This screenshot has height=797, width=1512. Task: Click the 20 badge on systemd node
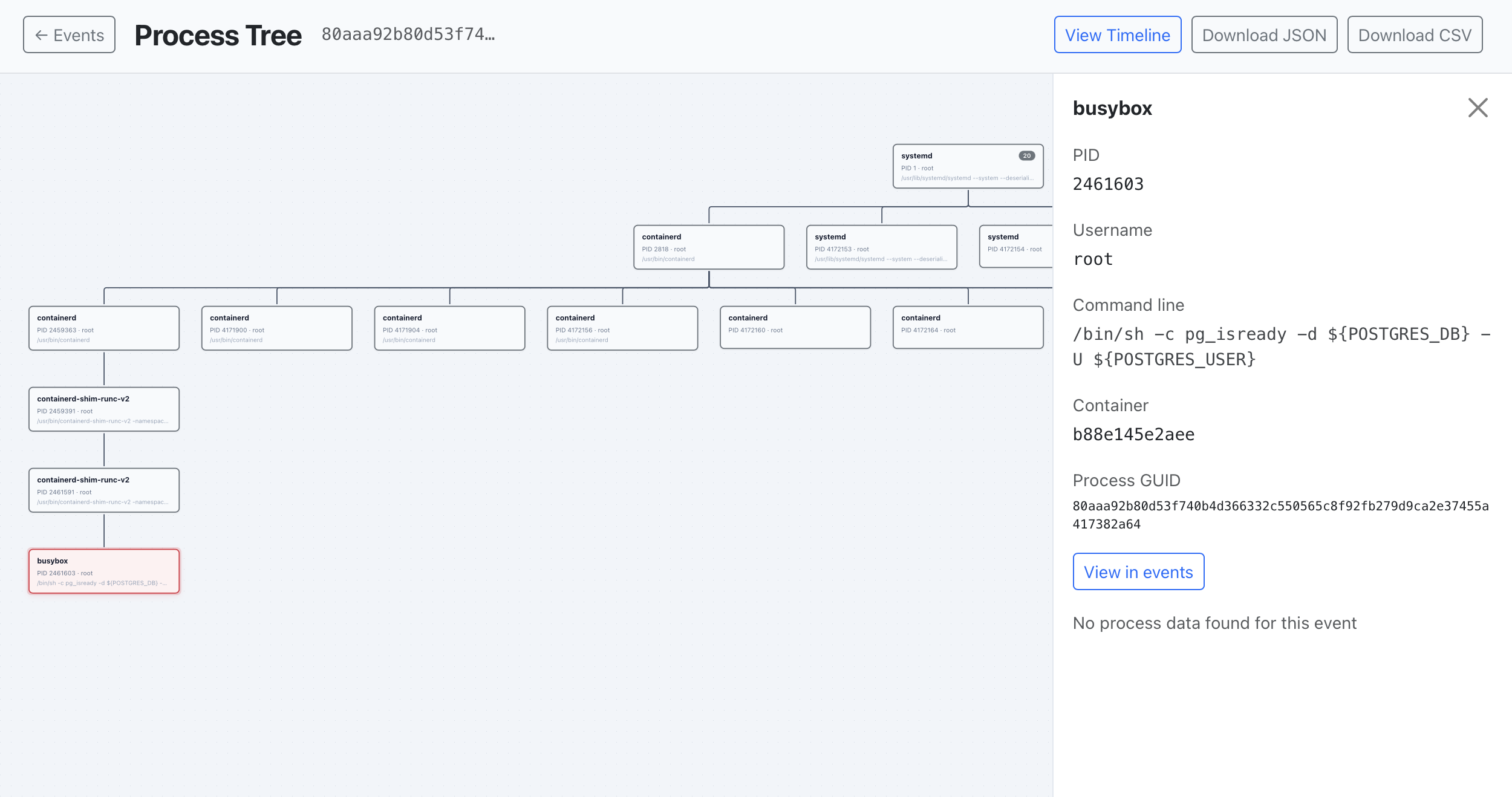click(x=1026, y=156)
